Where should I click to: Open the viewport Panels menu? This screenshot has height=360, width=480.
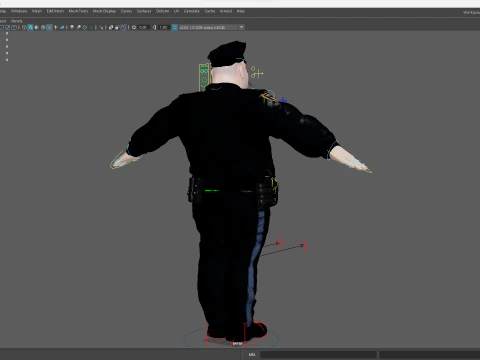coord(16,21)
